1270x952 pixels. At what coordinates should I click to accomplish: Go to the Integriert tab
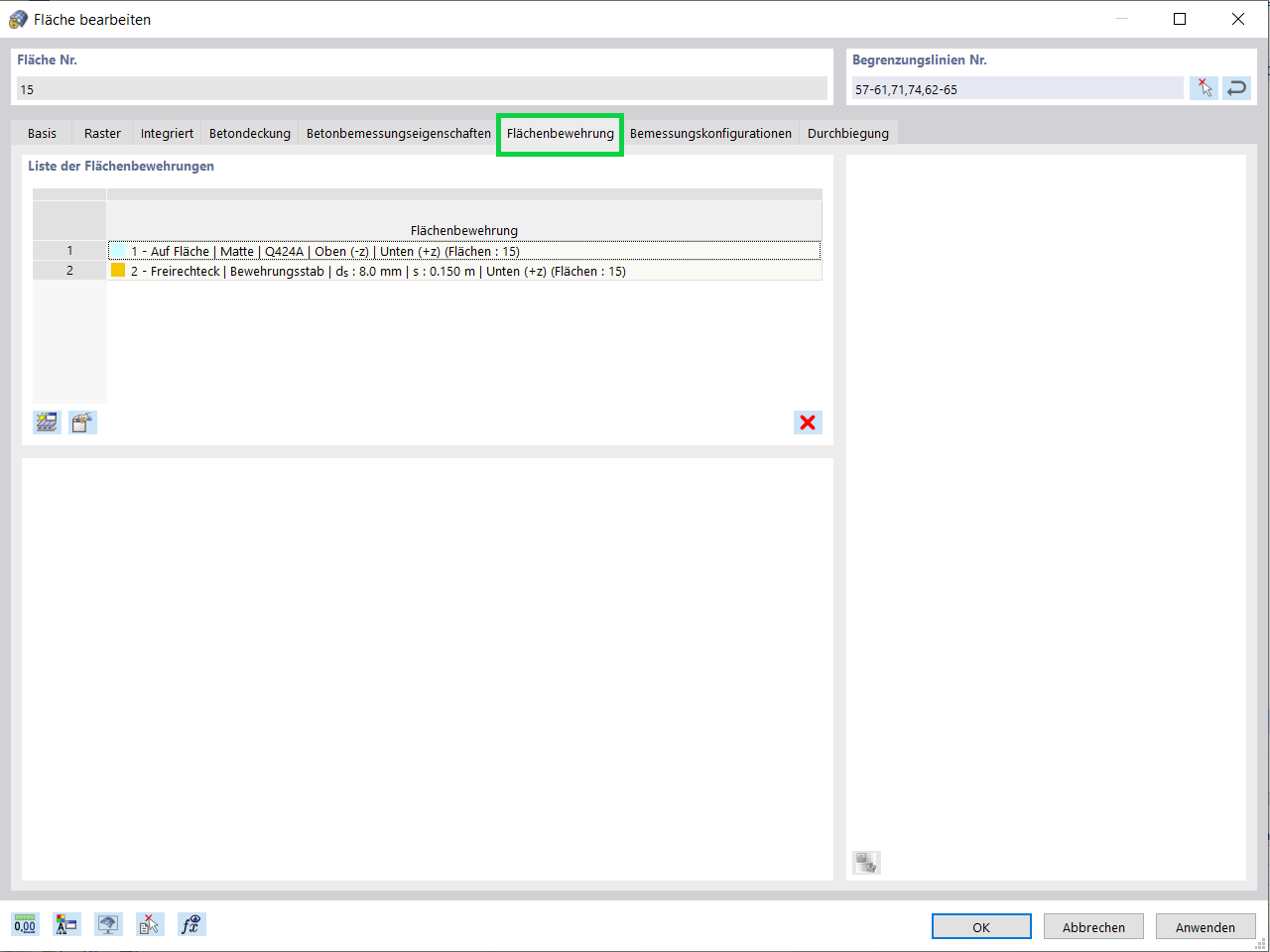point(167,133)
